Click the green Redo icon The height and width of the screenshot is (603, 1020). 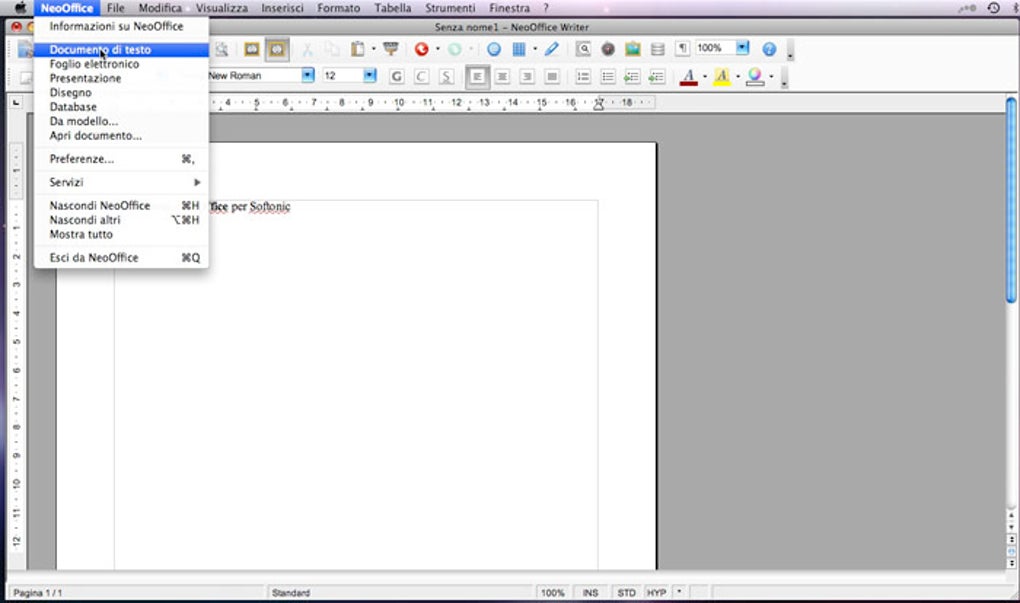pyautogui.click(x=455, y=49)
